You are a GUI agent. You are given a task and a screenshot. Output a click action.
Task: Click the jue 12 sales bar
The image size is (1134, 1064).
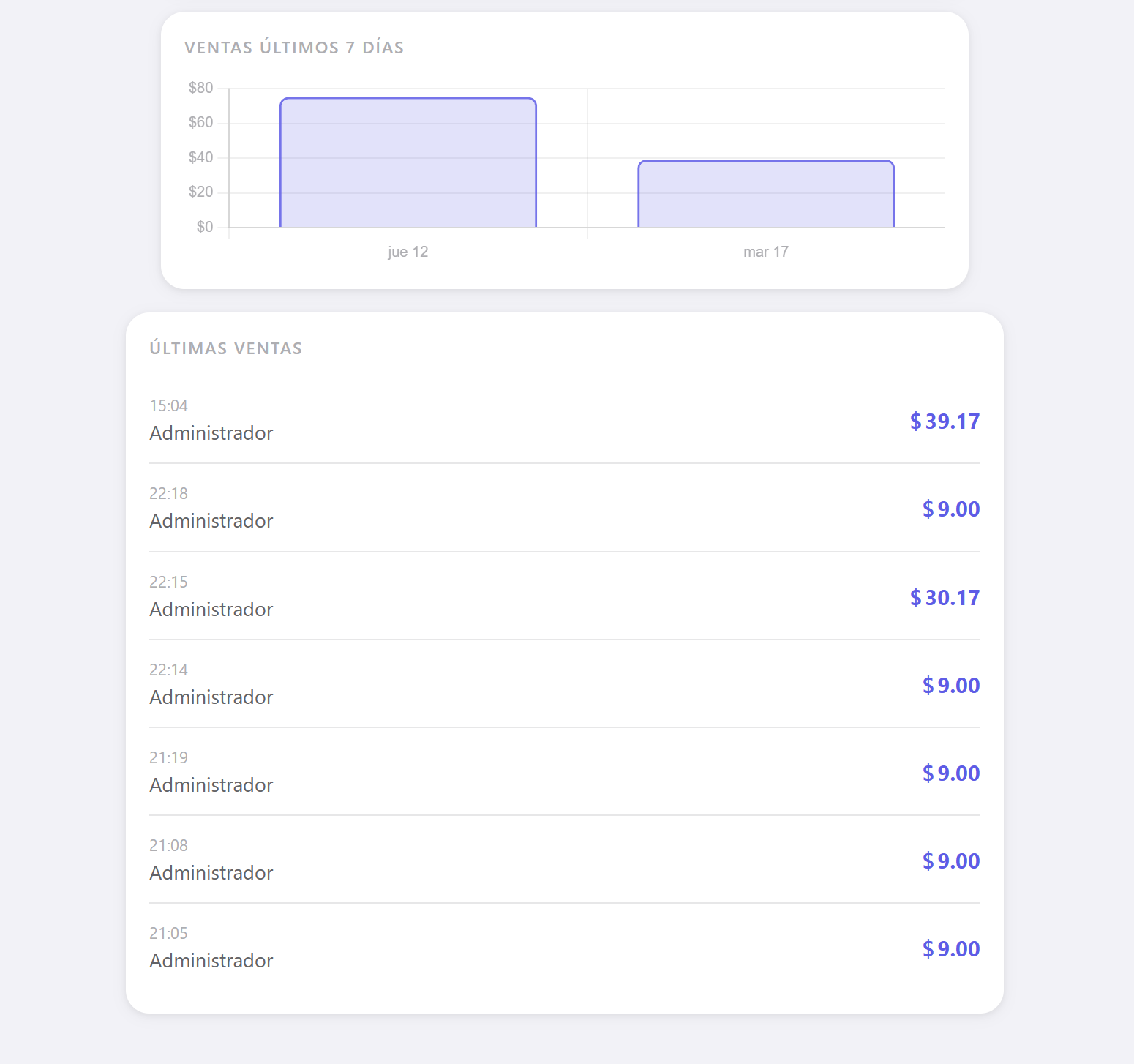click(x=408, y=162)
